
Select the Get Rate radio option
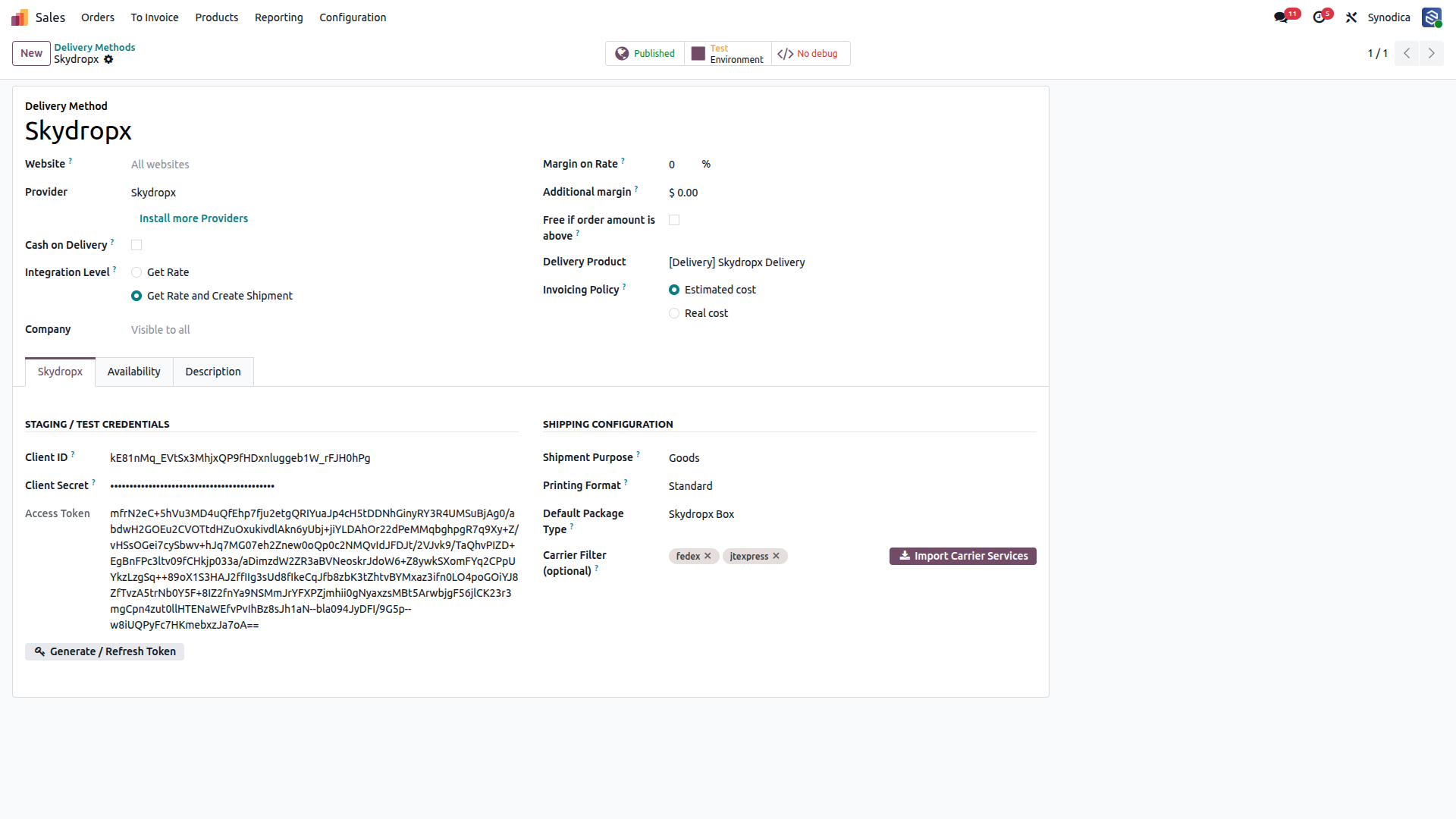[x=136, y=272]
